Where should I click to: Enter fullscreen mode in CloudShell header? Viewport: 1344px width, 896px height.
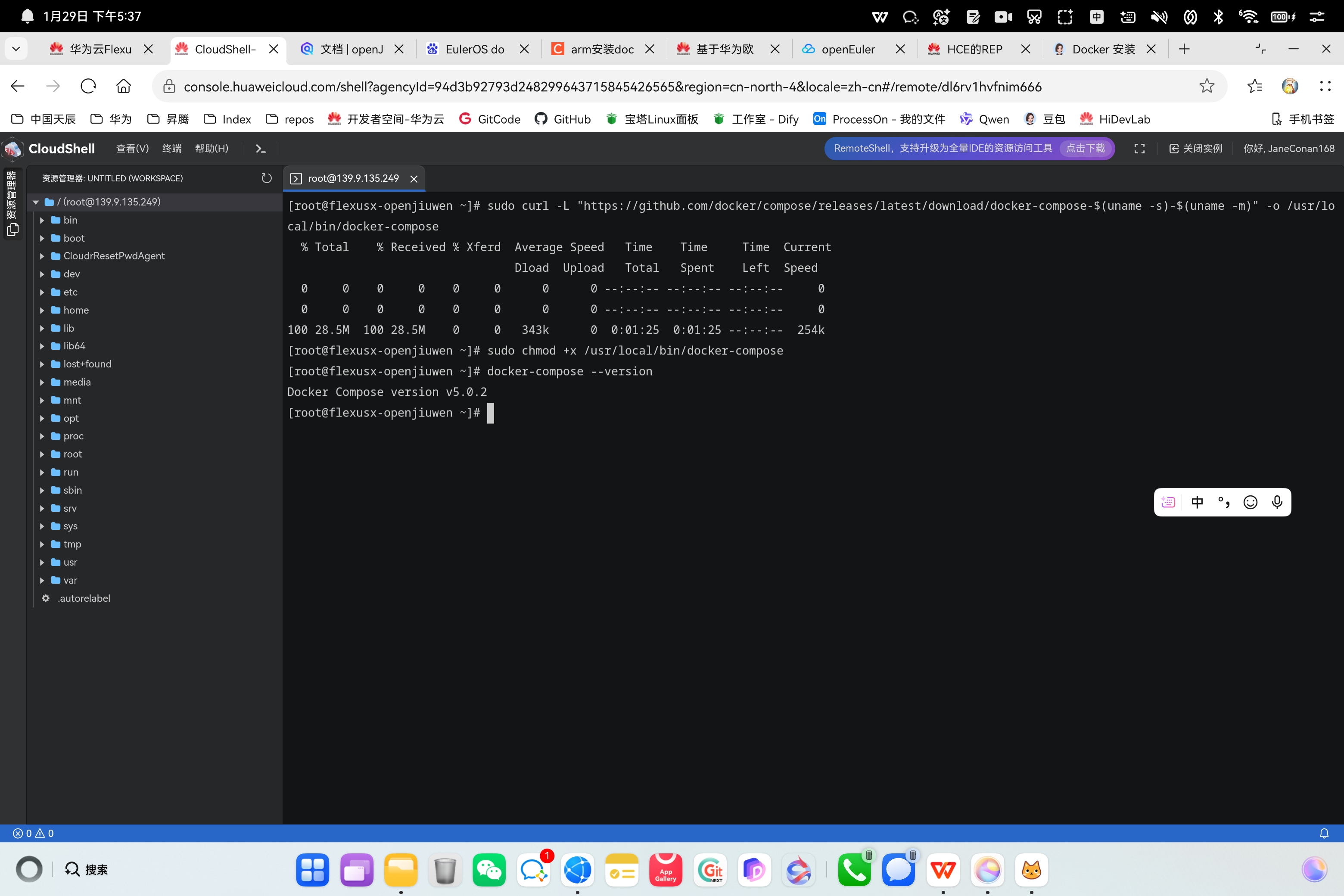(x=1139, y=149)
